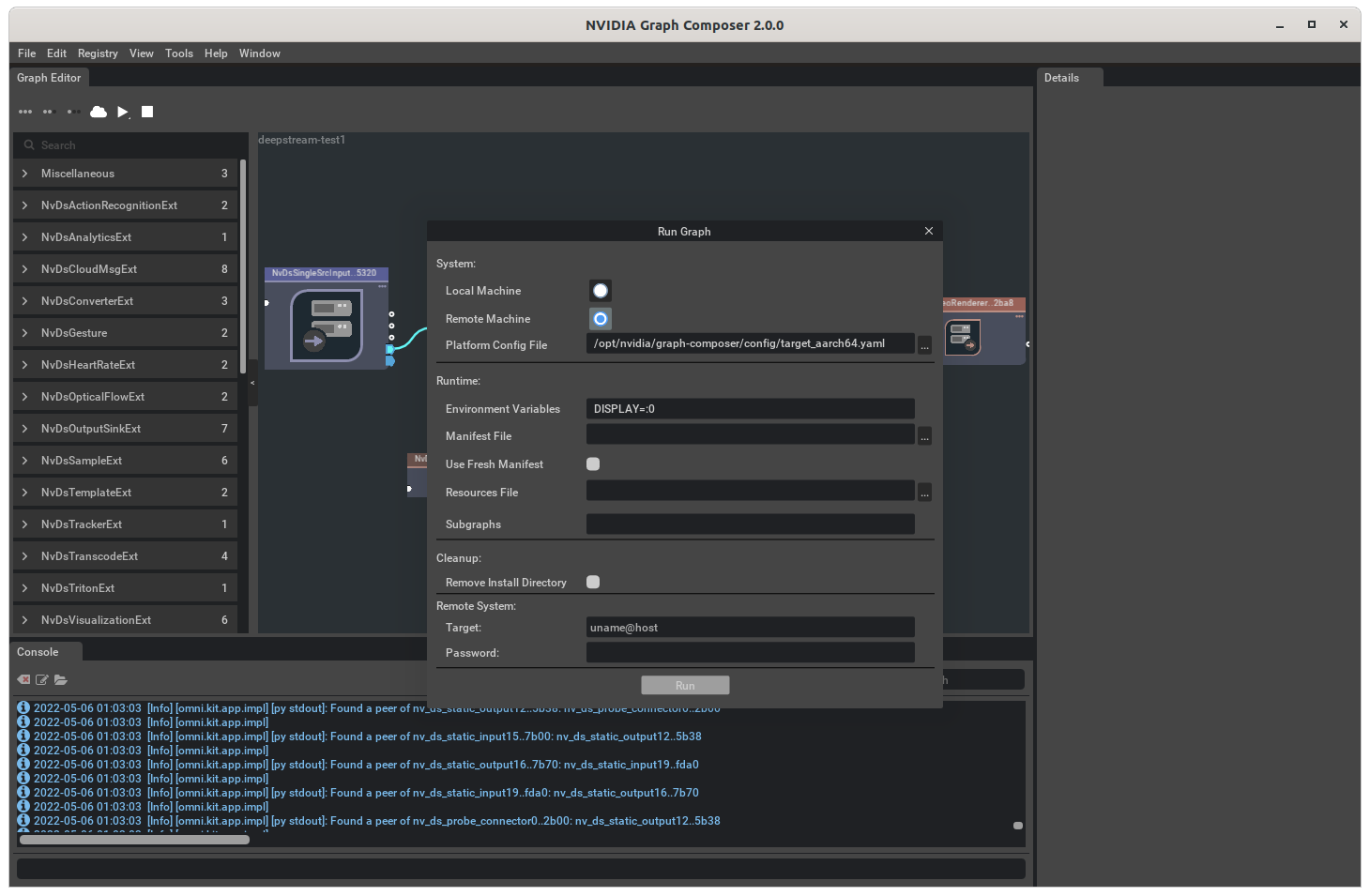Screen dimensions: 1370x896
Task: Click the Target field showing uname@host
Action: click(x=750, y=627)
